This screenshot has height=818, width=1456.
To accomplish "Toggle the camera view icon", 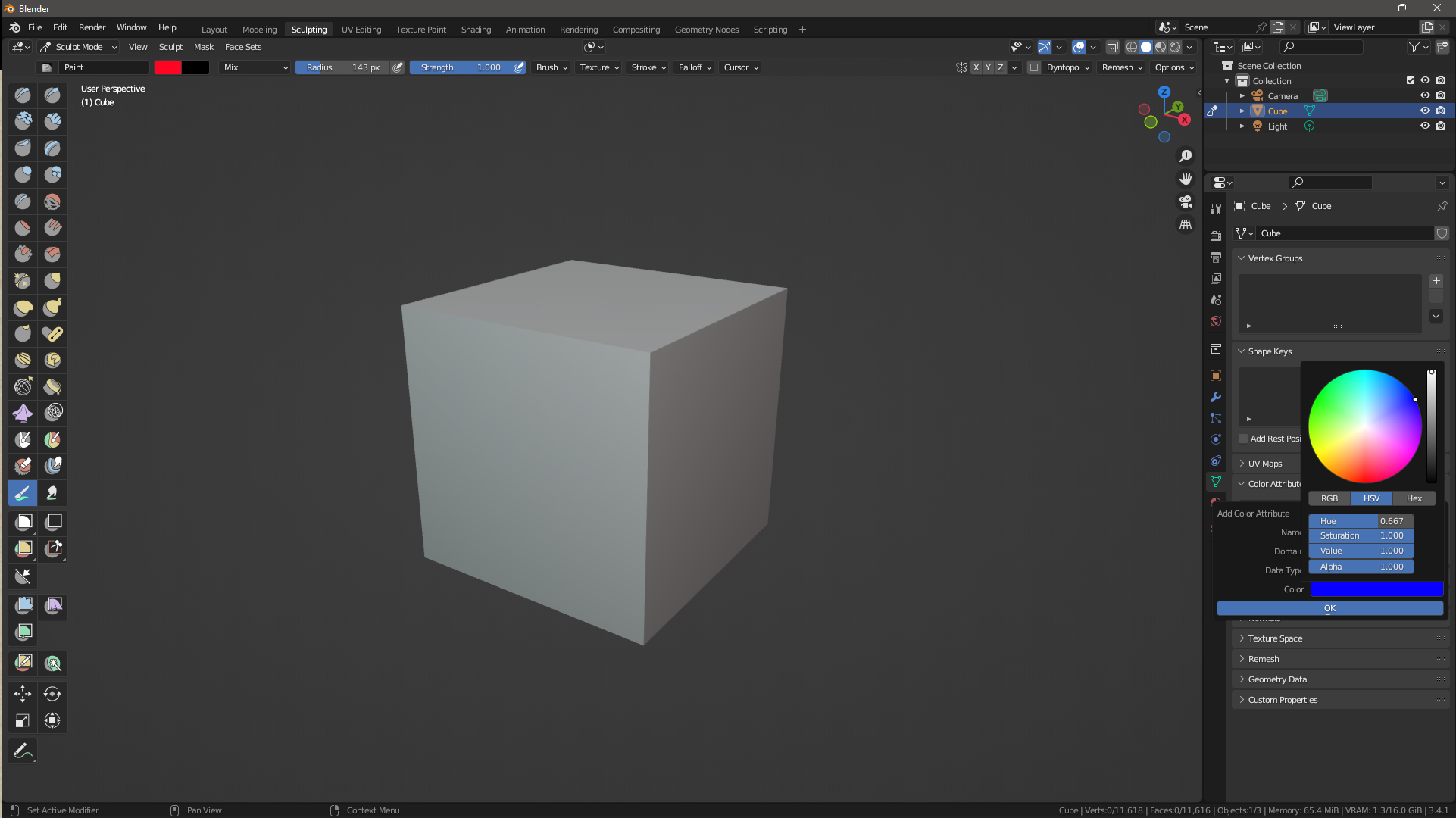I will click(1186, 201).
